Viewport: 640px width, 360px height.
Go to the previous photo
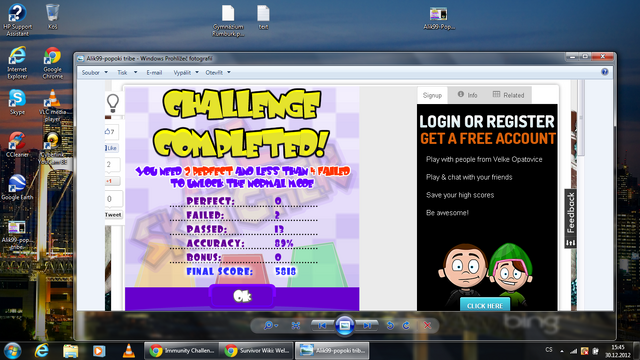pyautogui.click(x=322, y=326)
